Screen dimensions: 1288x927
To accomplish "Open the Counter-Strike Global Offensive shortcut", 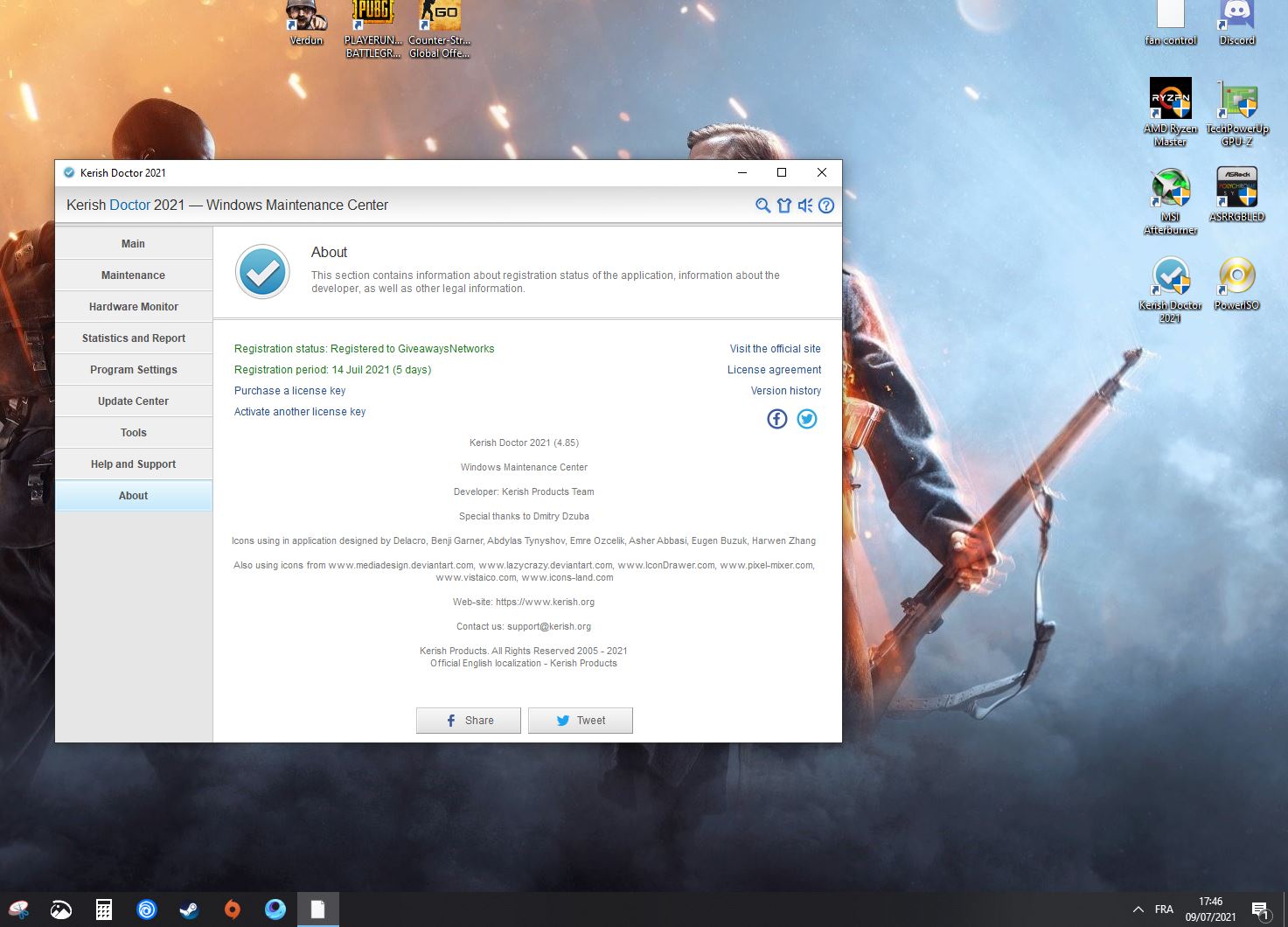I will click(x=439, y=30).
